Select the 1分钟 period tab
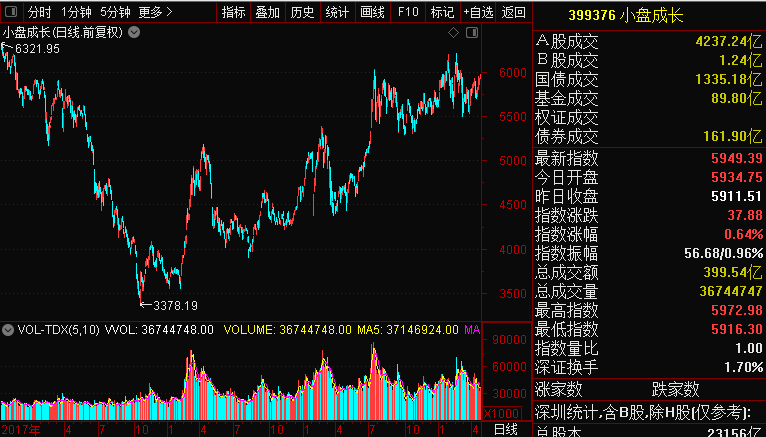 [x=77, y=13]
